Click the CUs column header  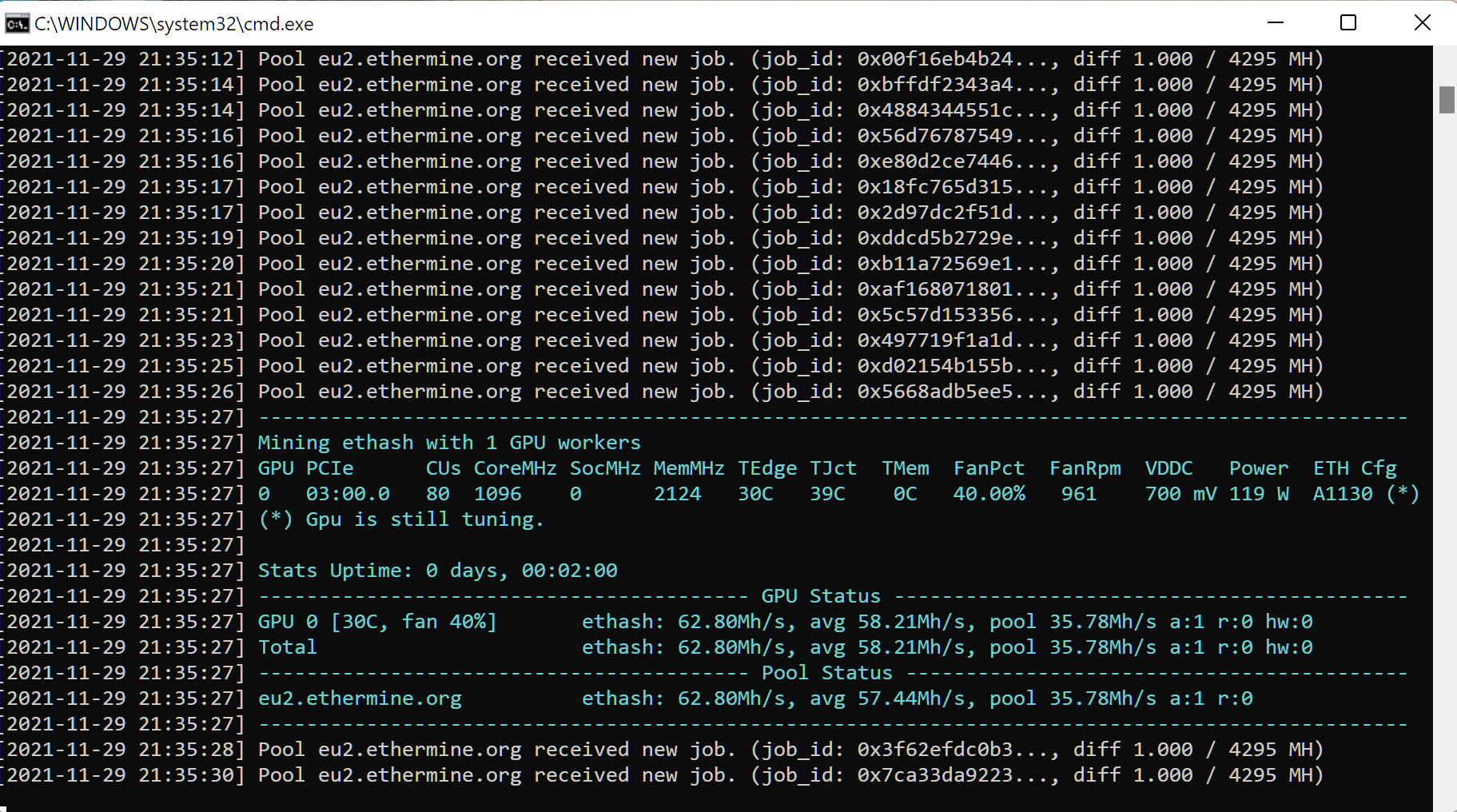[x=444, y=468]
